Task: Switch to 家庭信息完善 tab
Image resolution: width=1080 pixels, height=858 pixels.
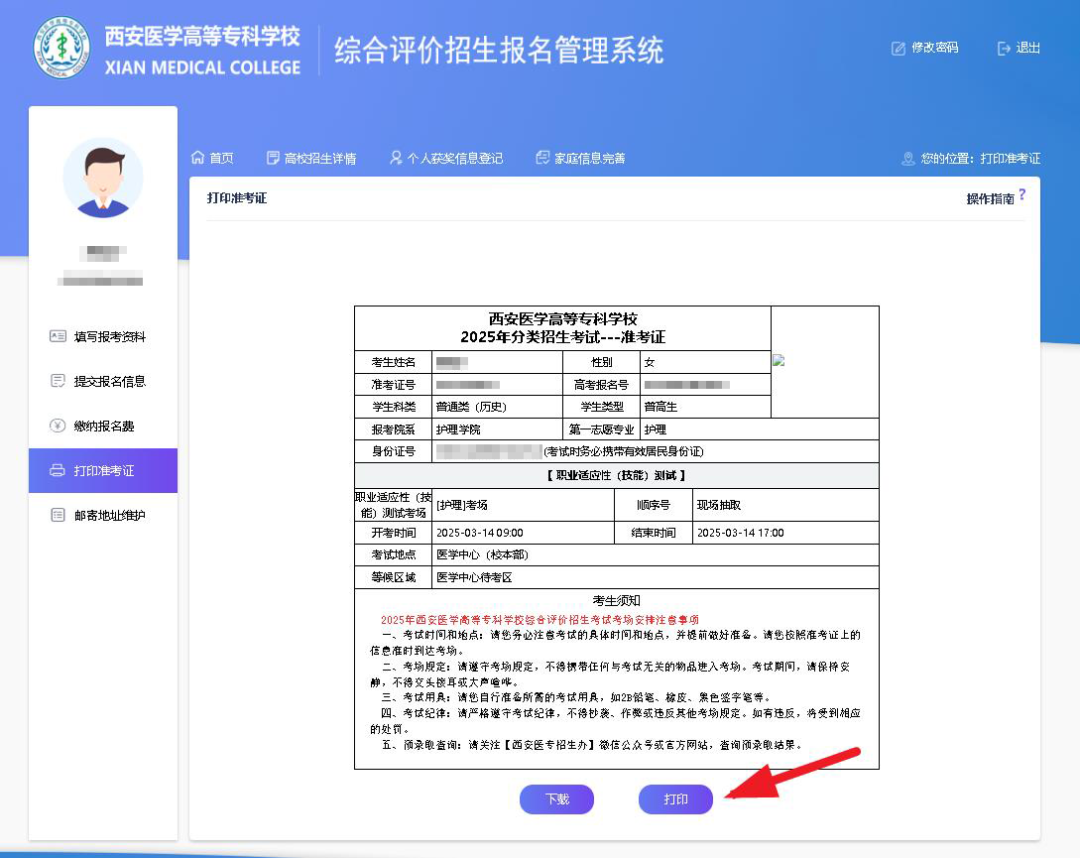Action: coord(589,158)
